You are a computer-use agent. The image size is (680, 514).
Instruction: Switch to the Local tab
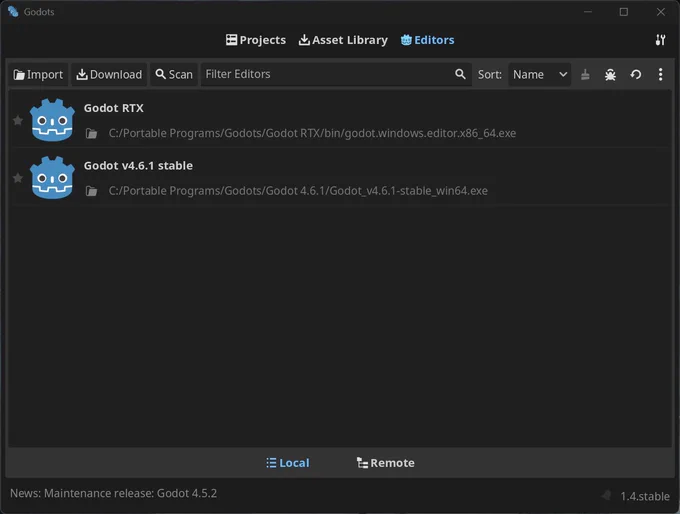pyautogui.click(x=288, y=463)
